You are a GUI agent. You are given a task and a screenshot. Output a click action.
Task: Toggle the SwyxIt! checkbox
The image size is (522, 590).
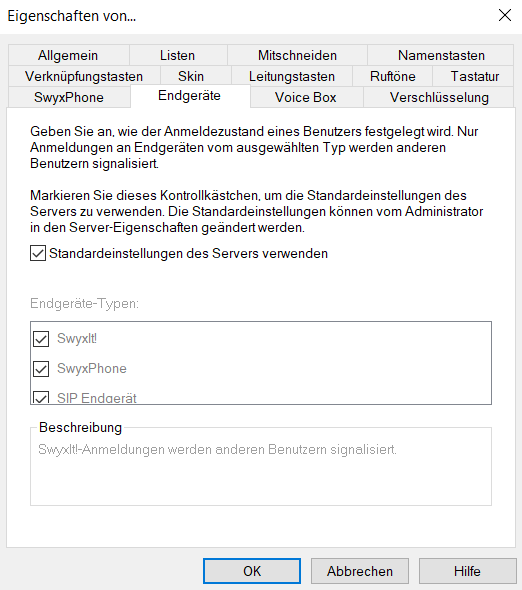41,339
